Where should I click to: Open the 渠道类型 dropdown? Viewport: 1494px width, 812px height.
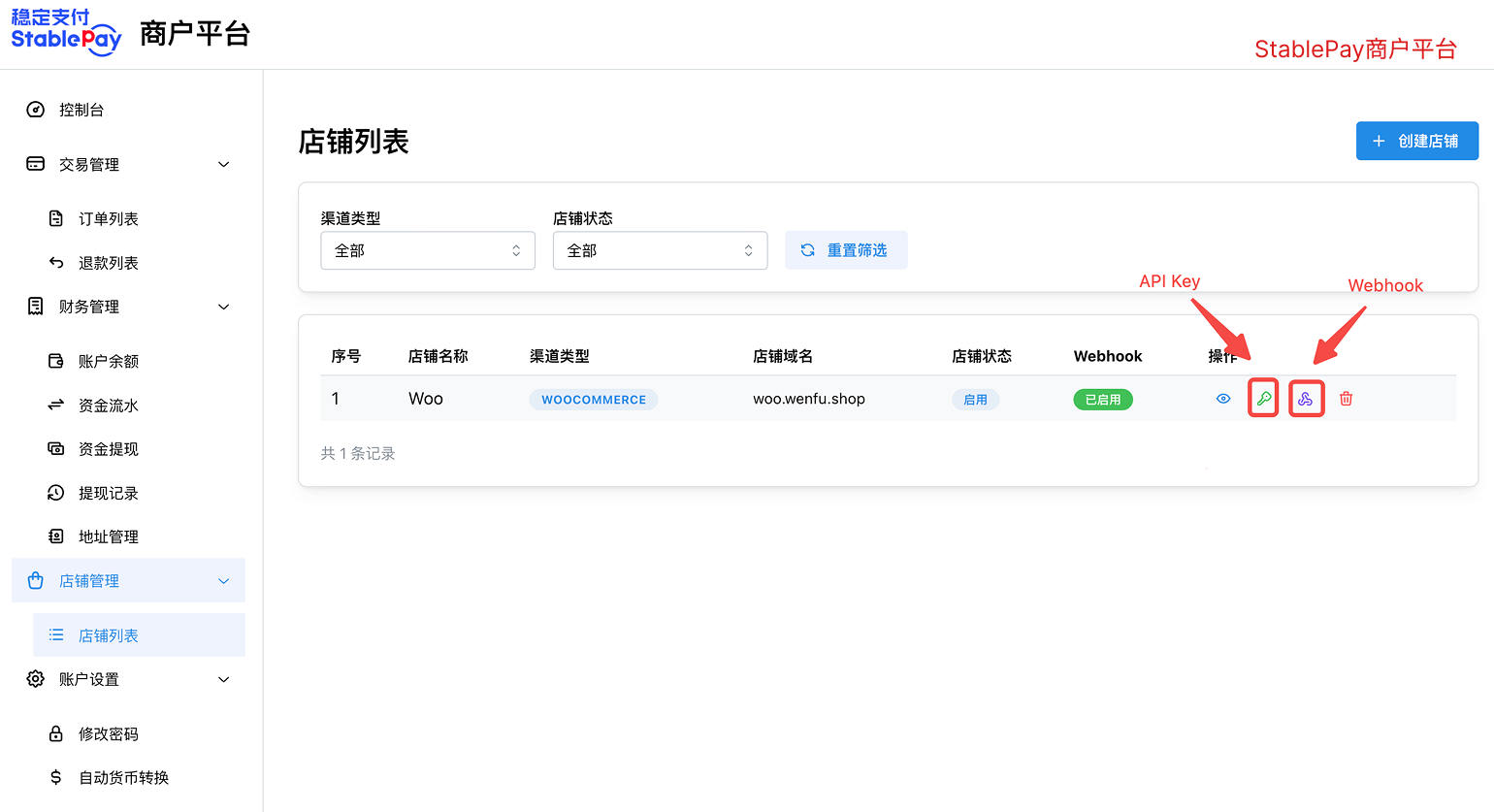click(x=427, y=250)
